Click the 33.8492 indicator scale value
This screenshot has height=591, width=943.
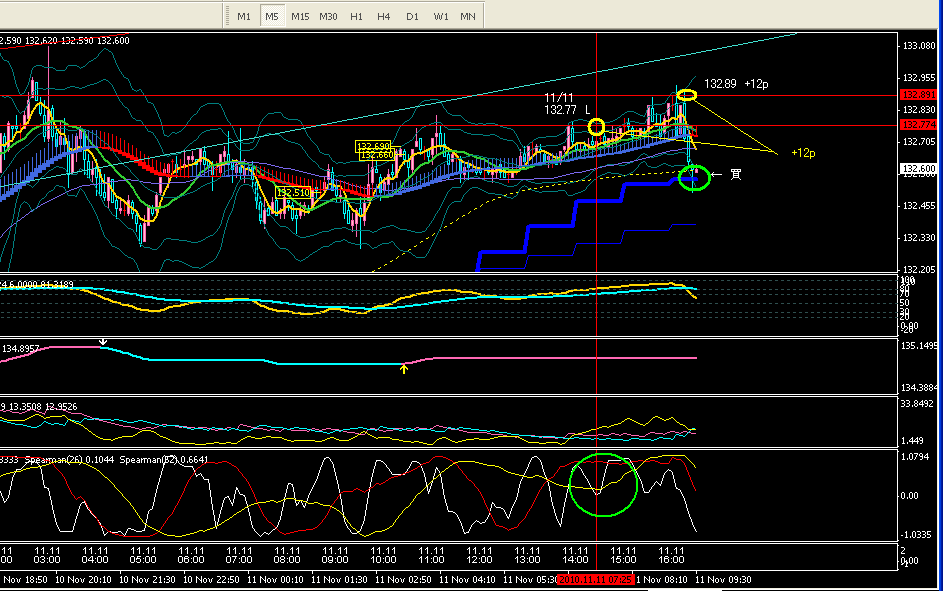pos(917,403)
